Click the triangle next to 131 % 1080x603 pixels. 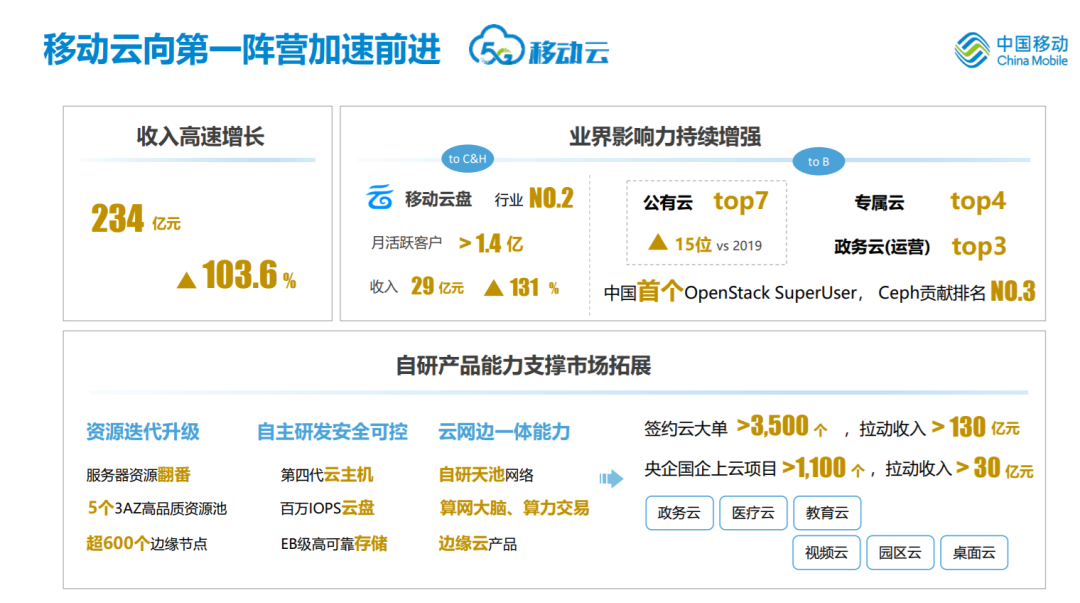[x=493, y=287]
